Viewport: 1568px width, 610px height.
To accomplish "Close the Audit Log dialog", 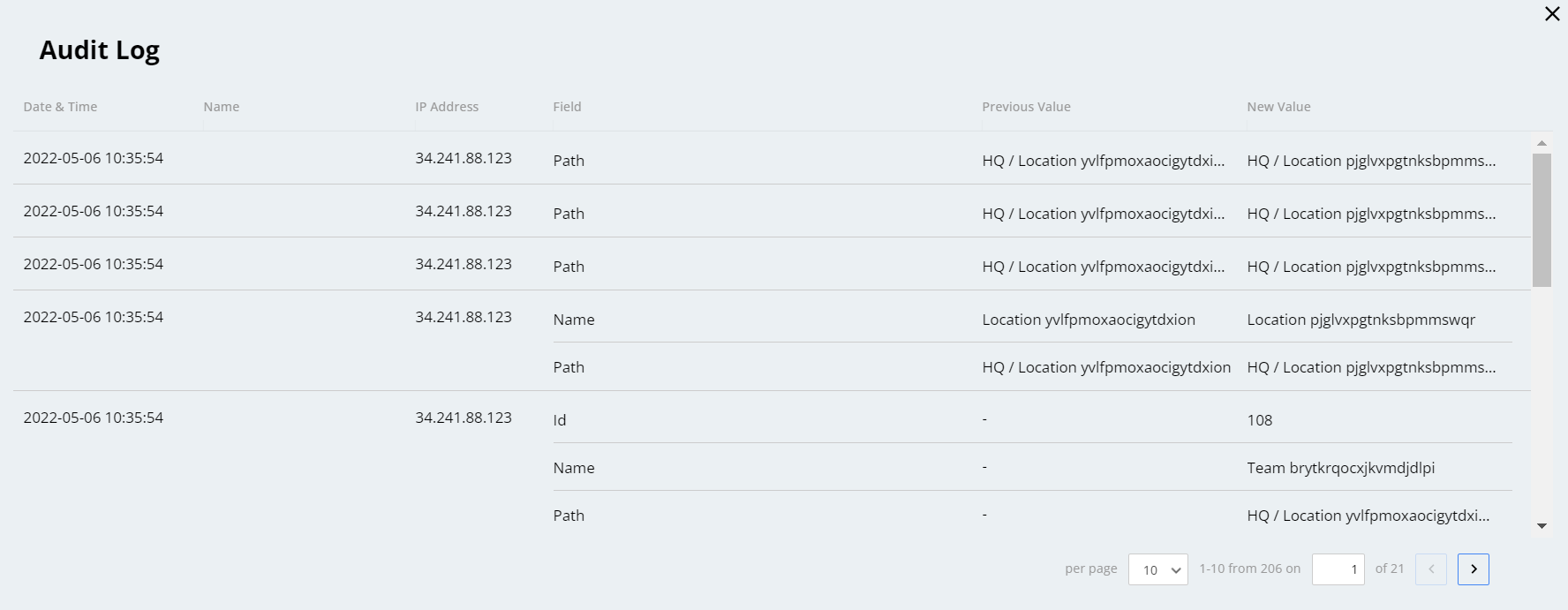I will click(x=1552, y=13).
